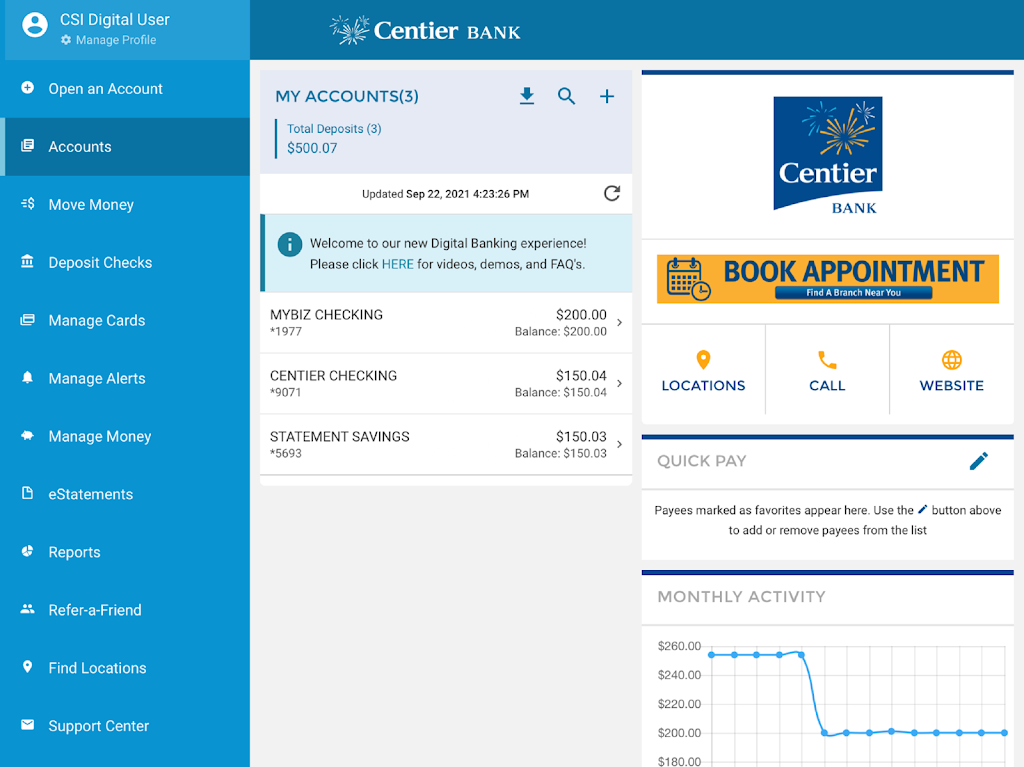Click the info icon in welcome banner
1024x767 pixels.
point(290,244)
